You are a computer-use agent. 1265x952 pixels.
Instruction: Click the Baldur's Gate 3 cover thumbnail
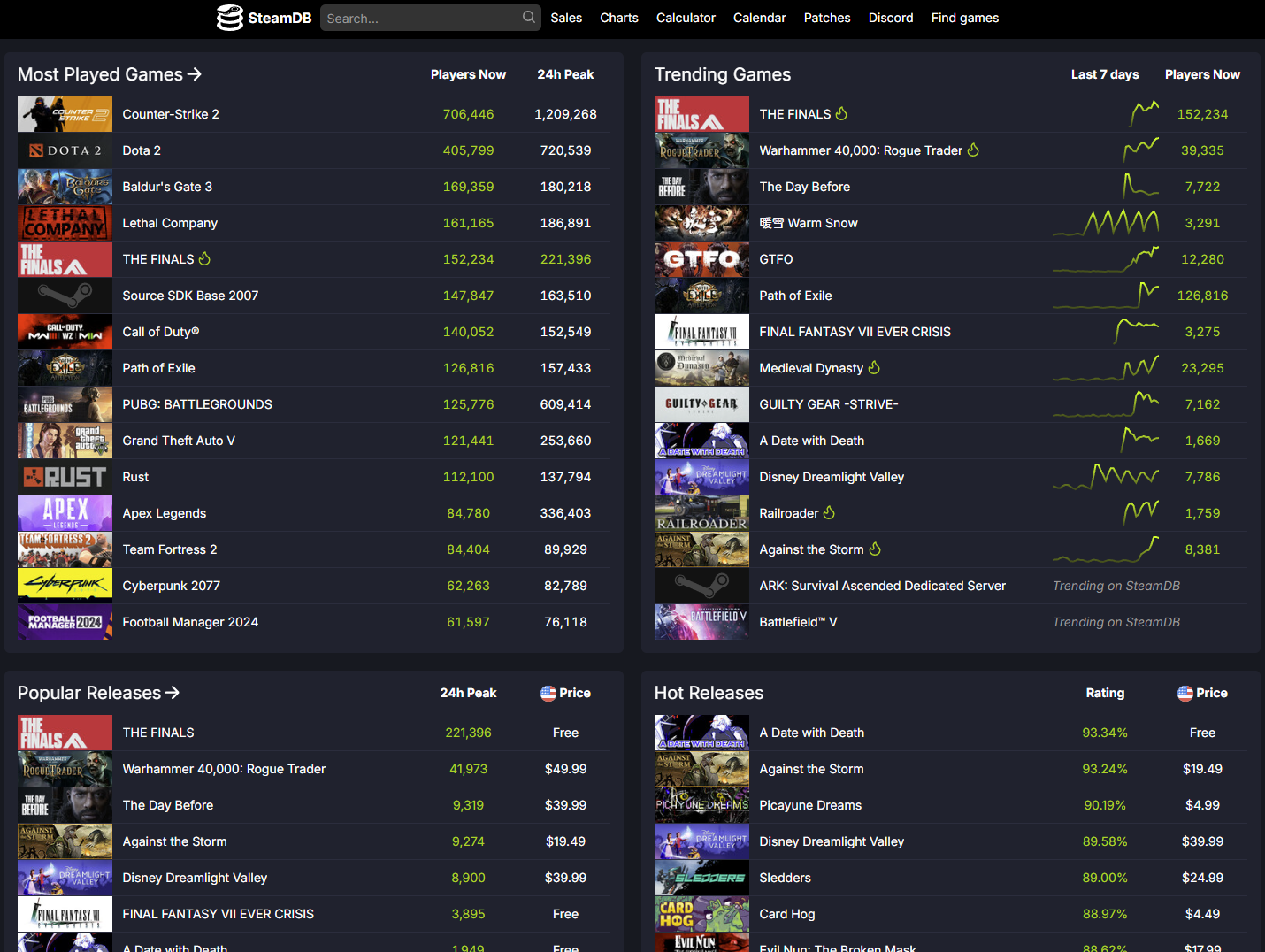click(65, 187)
